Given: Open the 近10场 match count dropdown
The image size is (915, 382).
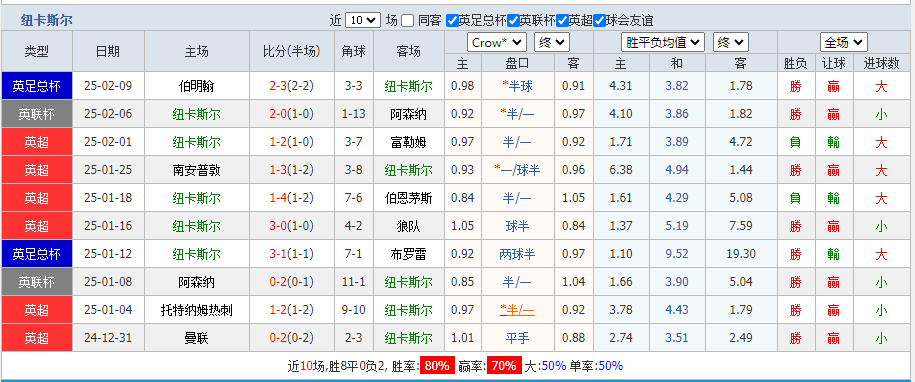Looking at the screenshot, I should (x=363, y=20).
